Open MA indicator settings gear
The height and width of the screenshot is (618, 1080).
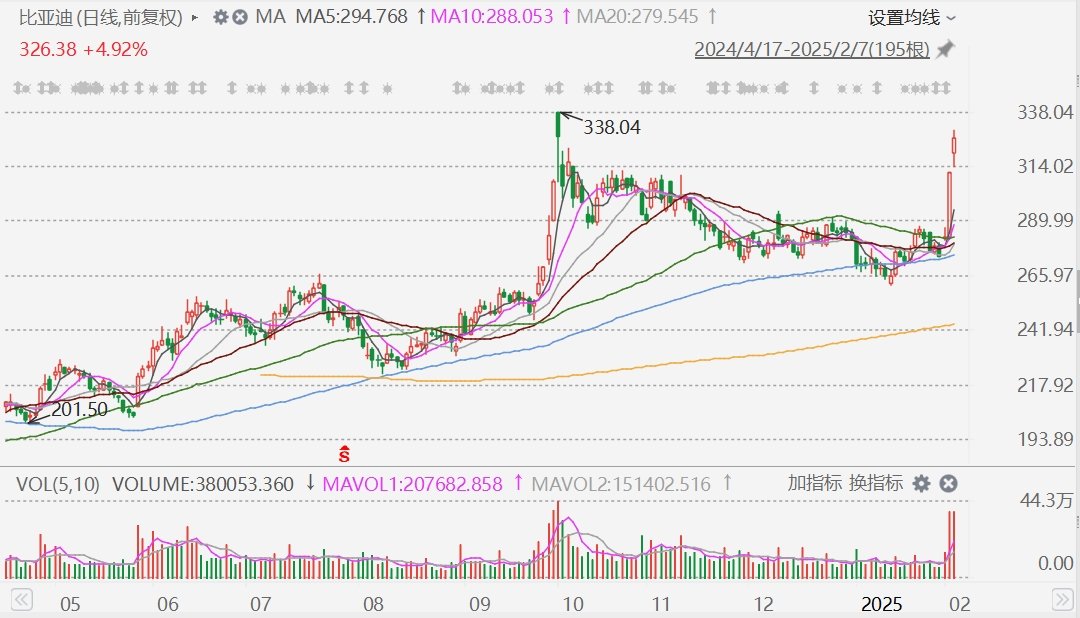(x=221, y=17)
